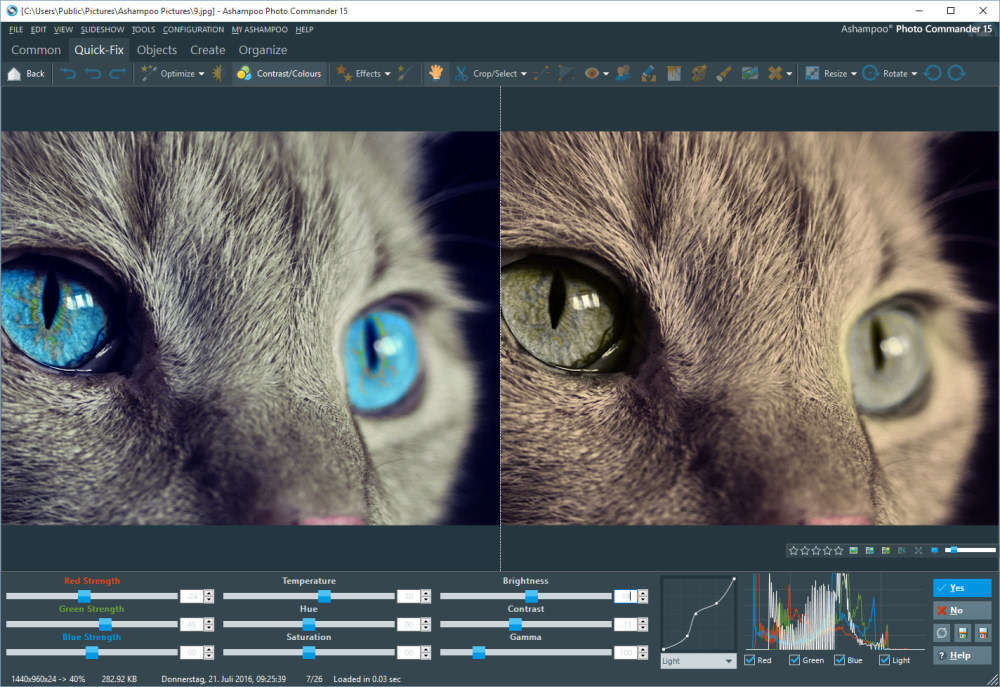This screenshot has height=687, width=1000.
Task: Click the Saturation slider handle
Action: point(309,652)
